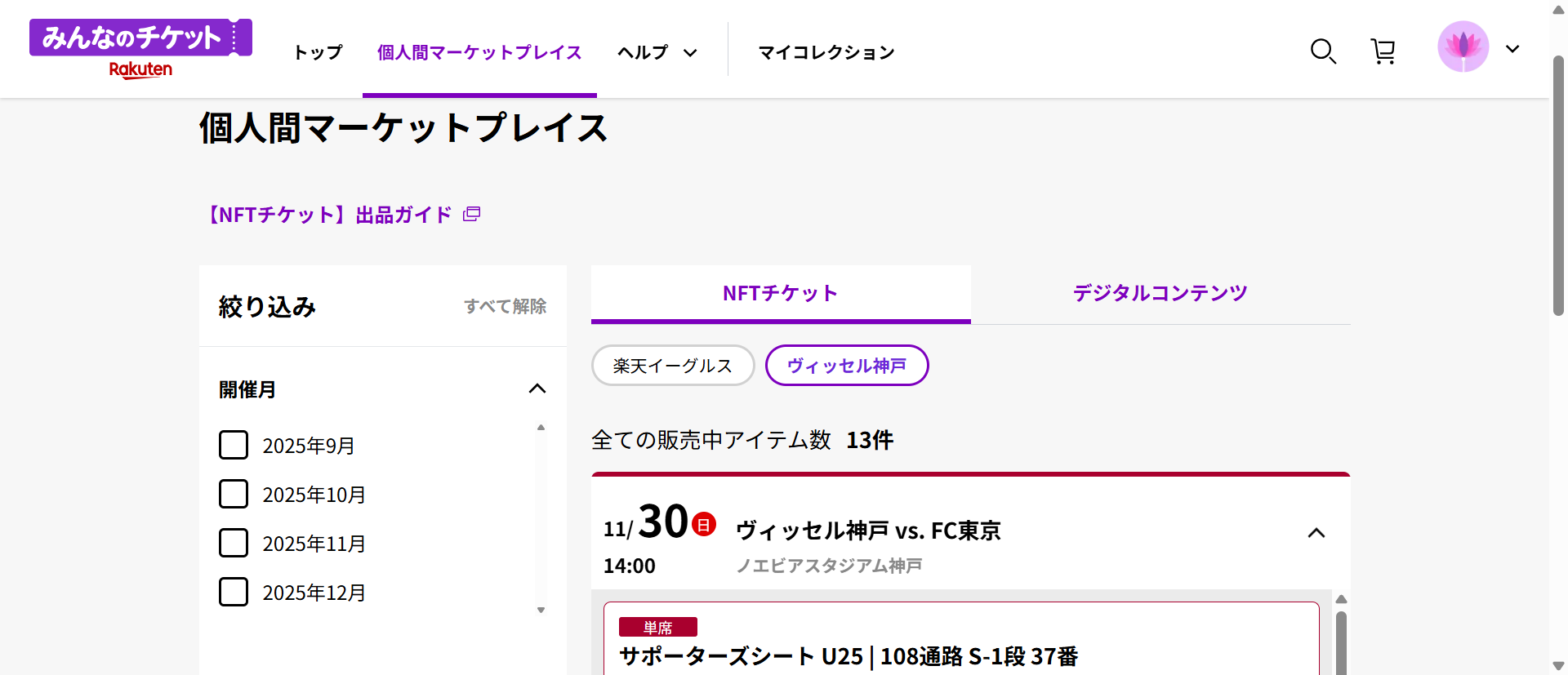The width and height of the screenshot is (1568, 675).
Task: Expand the account menu chevron
Action: [1512, 49]
